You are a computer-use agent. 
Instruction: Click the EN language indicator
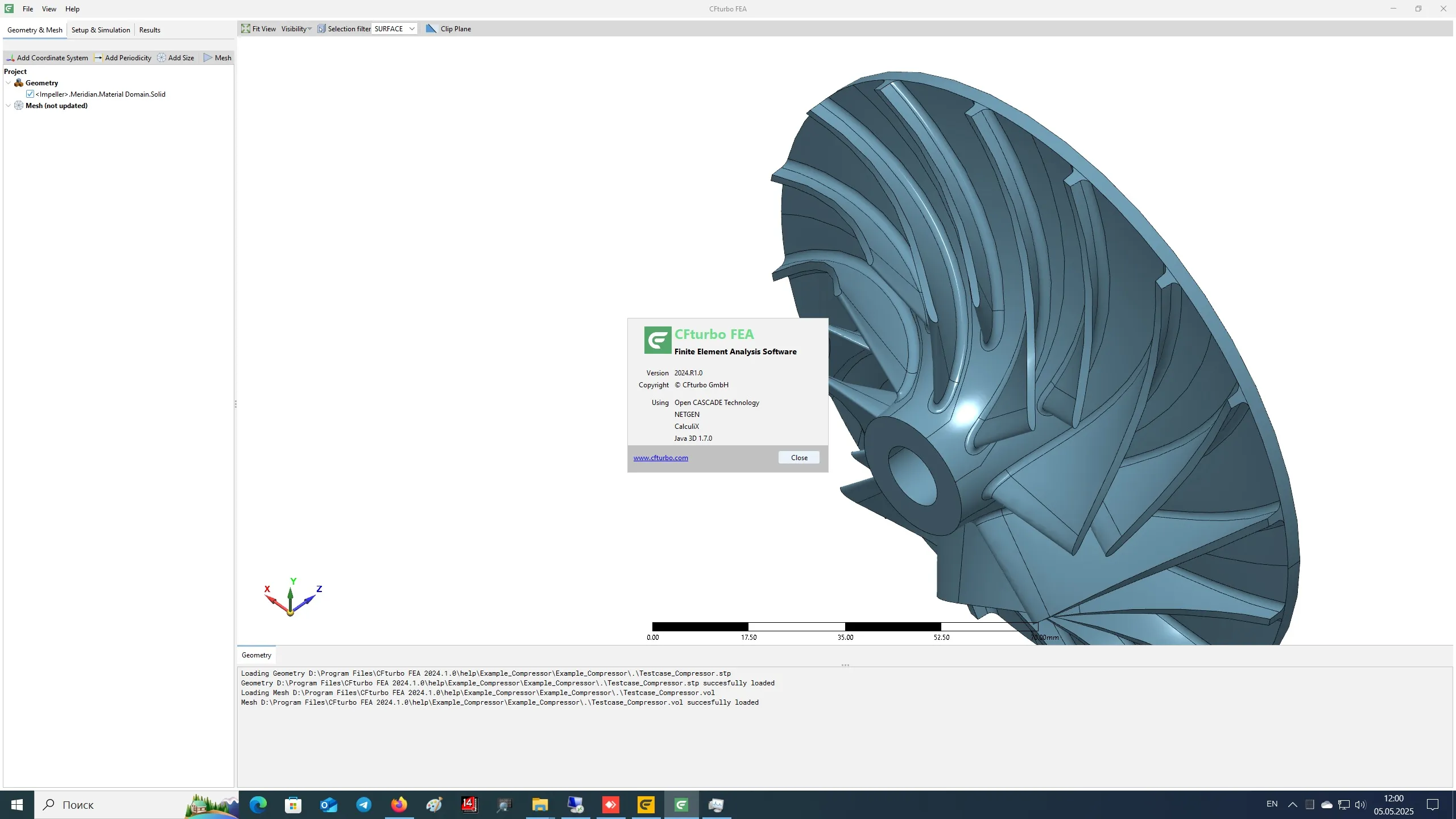point(1272,804)
